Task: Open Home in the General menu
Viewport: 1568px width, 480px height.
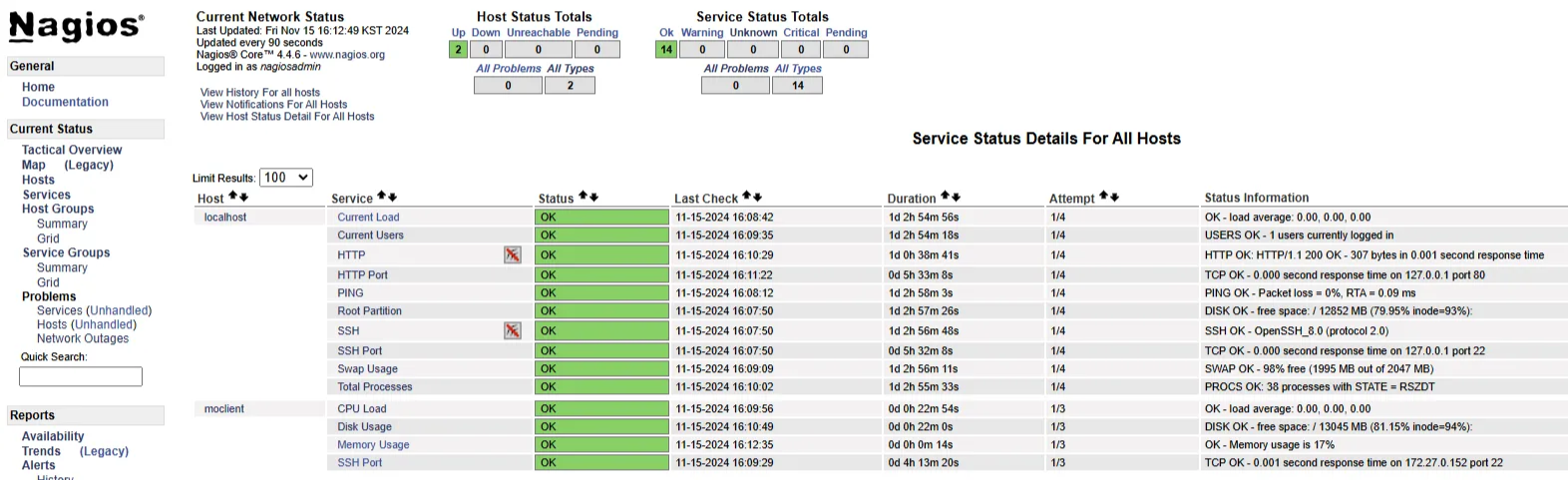Action: [x=38, y=87]
